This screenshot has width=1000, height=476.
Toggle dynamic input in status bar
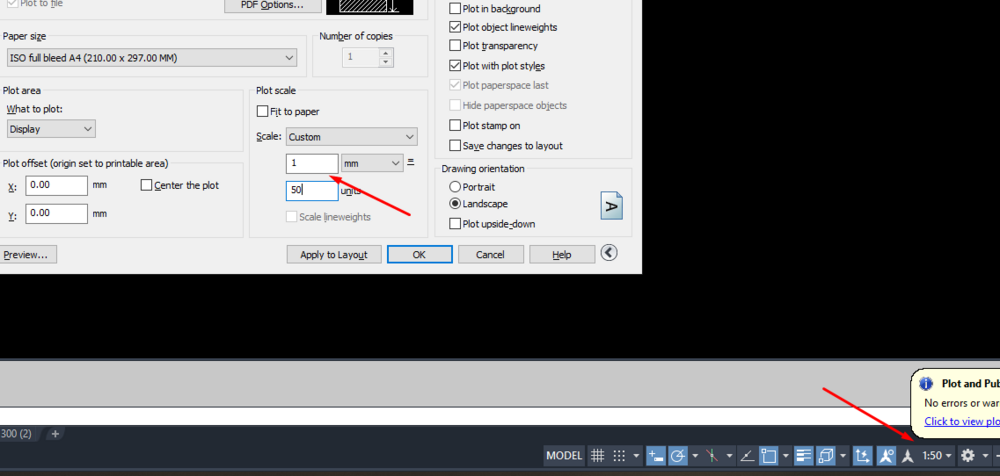pos(656,456)
